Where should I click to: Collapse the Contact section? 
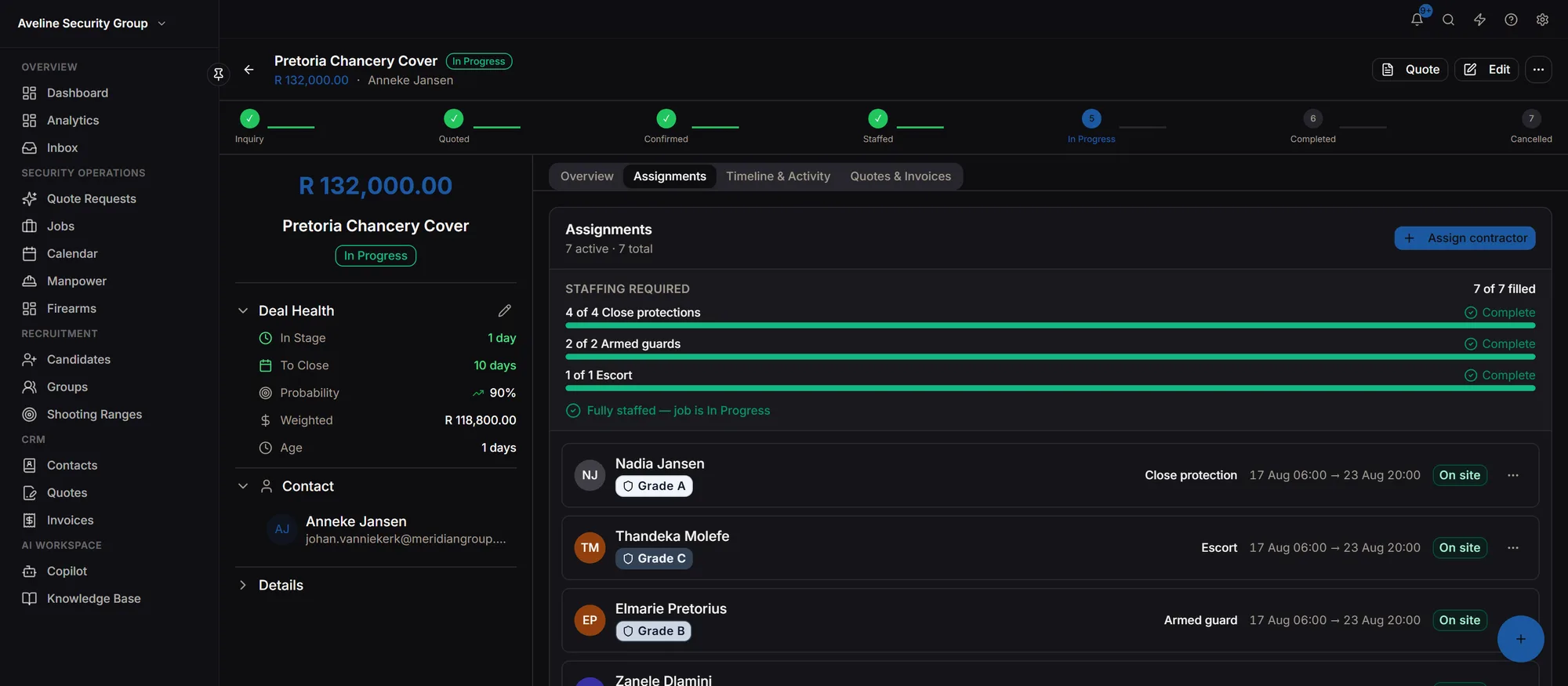pyautogui.click(x=243, y=486)
